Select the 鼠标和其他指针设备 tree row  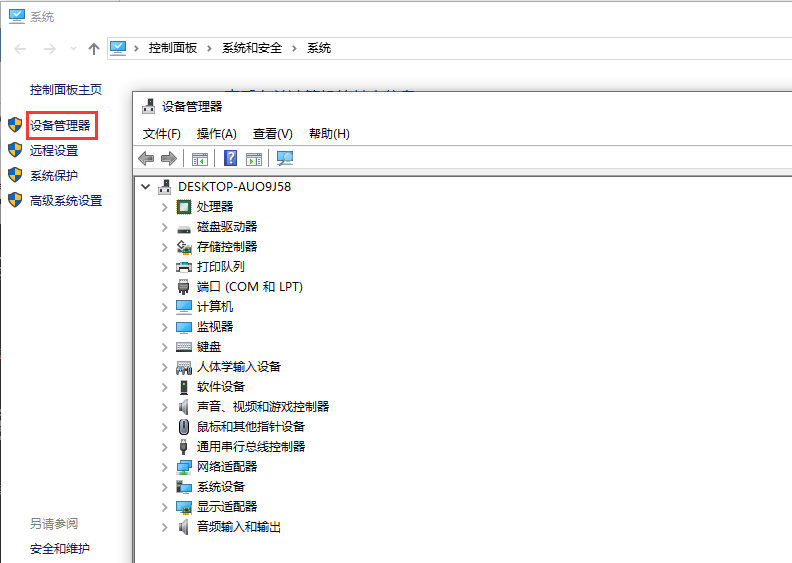(251, 427)
